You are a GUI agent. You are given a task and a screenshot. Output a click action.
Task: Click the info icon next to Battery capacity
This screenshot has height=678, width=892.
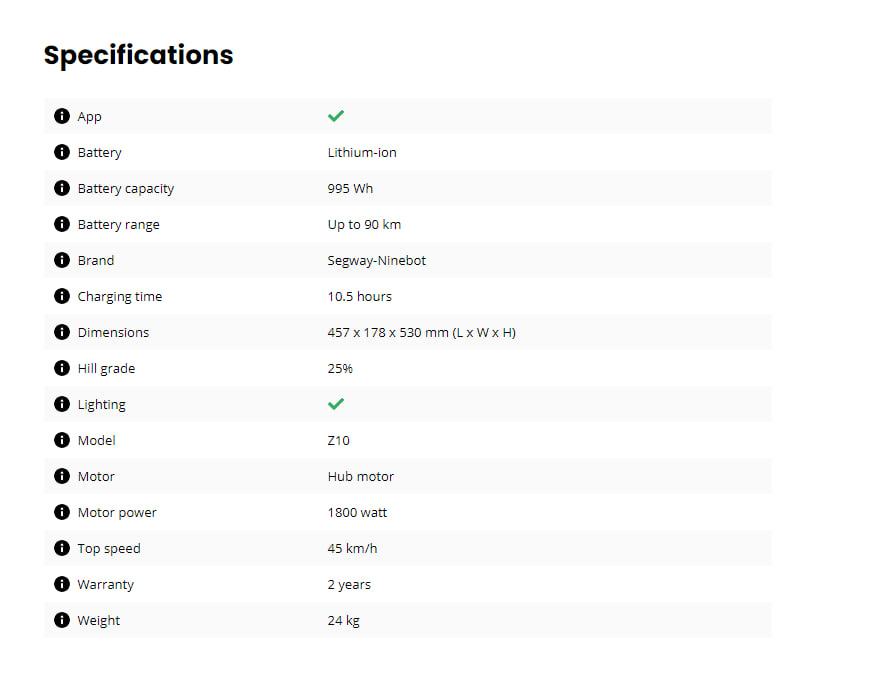pos(61,188)
